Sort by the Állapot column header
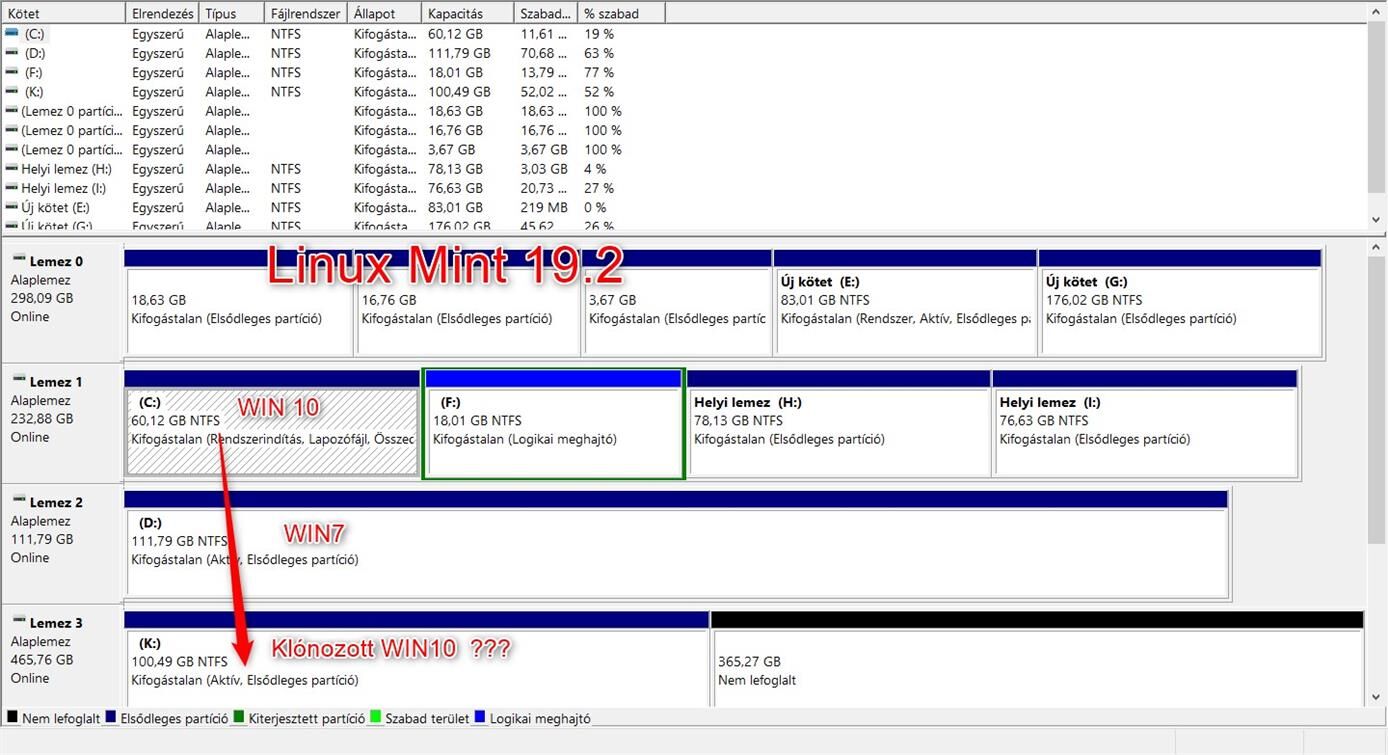 point(384,13)
